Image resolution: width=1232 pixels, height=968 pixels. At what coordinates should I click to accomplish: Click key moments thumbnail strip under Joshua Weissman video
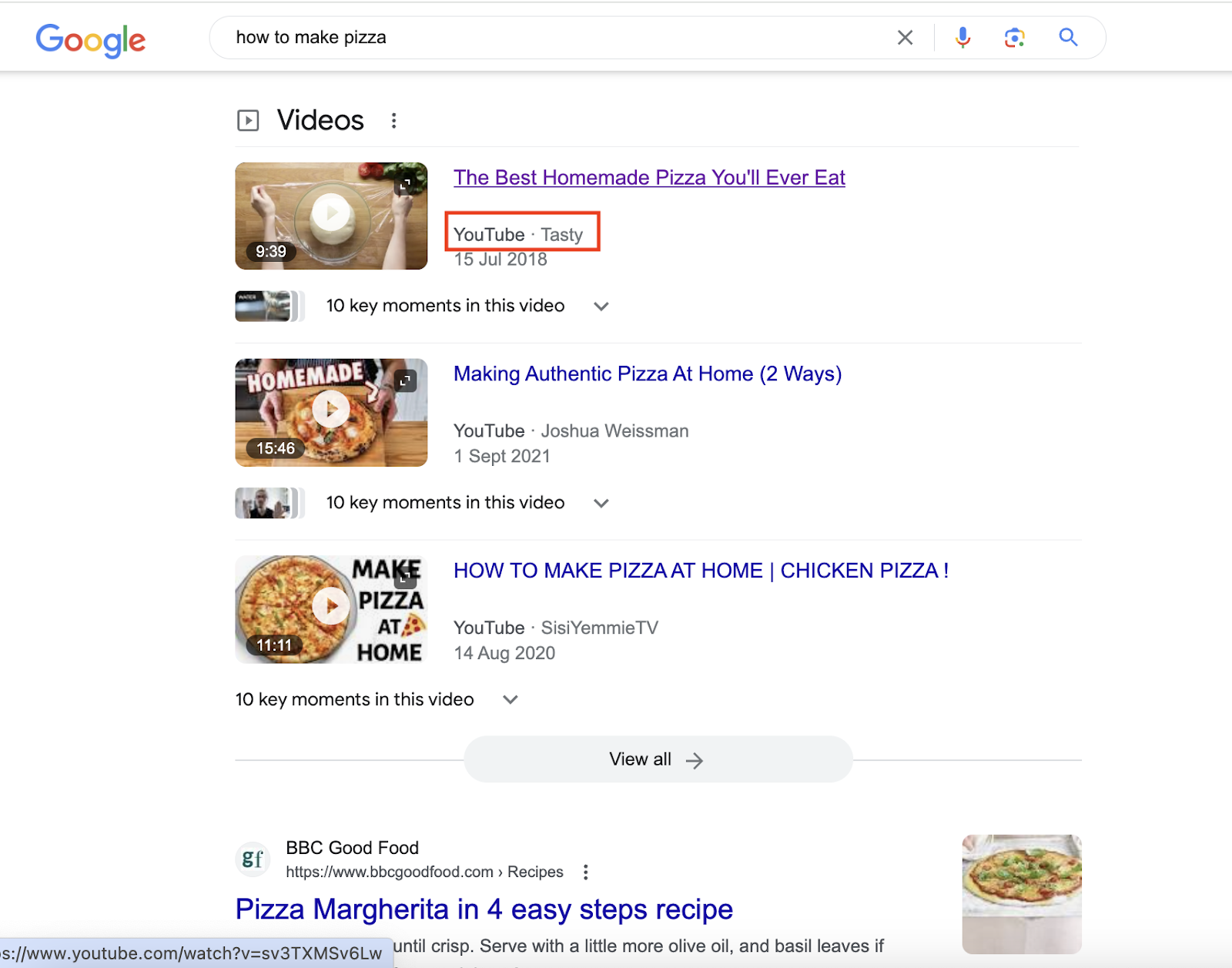(269, 503)
